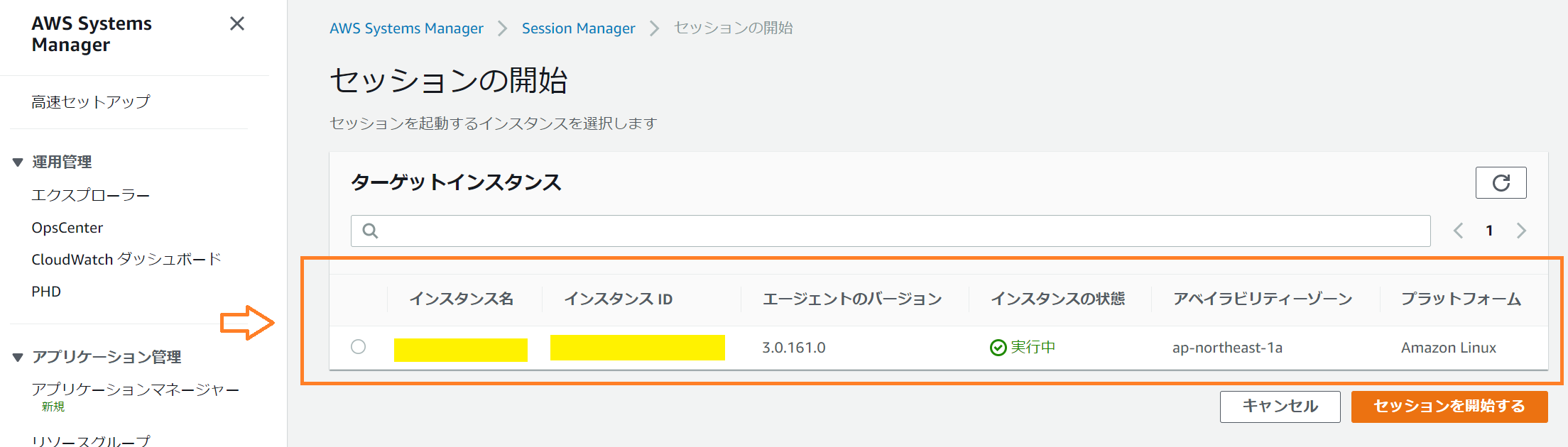Click the ap-northeast-1a cell
The width and height of the screenshot is (1568, 447).
pos(1227,348)
